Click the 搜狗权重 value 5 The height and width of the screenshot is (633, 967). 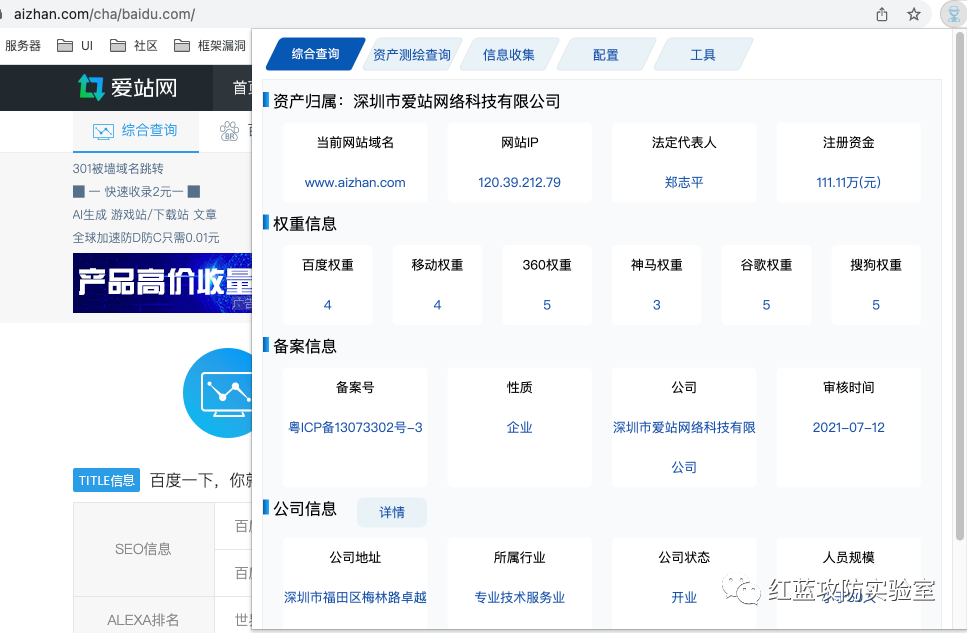876,305
